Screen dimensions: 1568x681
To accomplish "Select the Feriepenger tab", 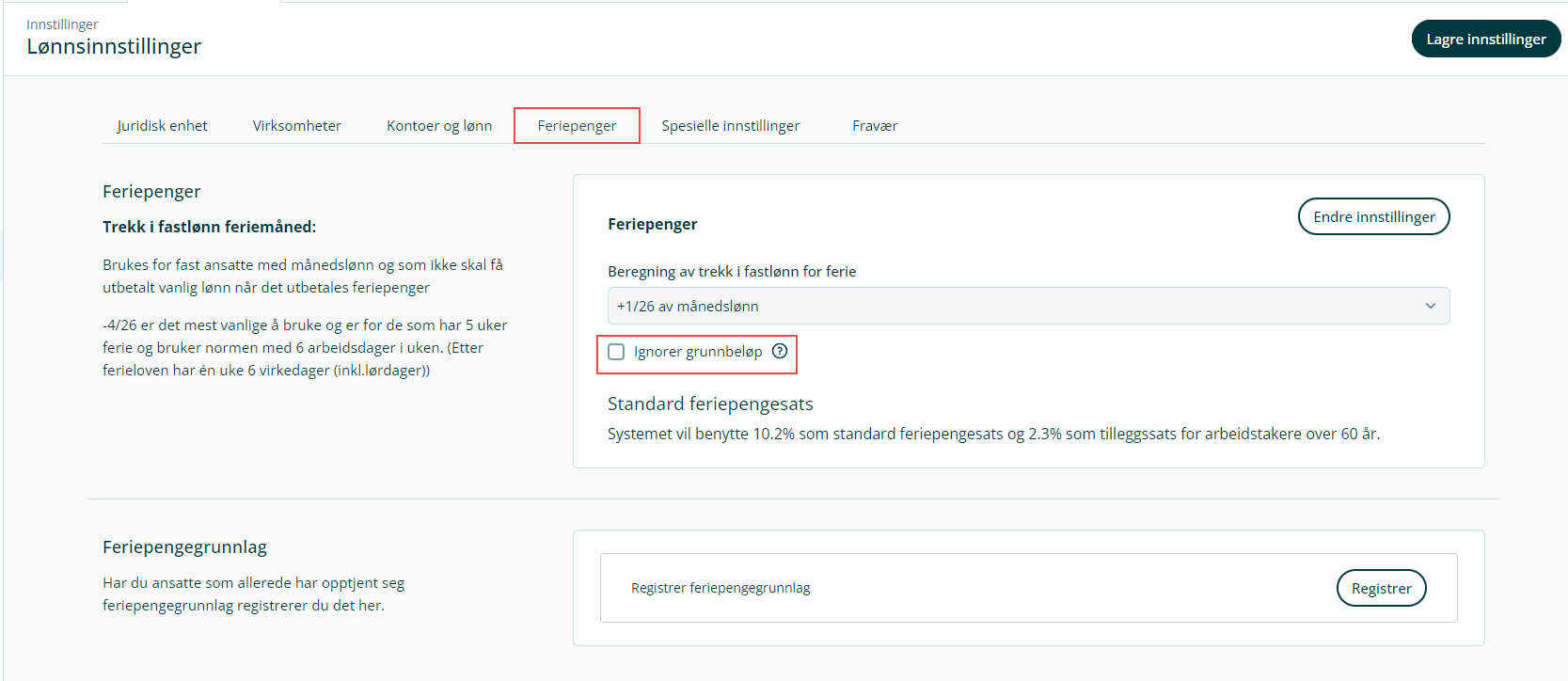I will coord(577,126).
